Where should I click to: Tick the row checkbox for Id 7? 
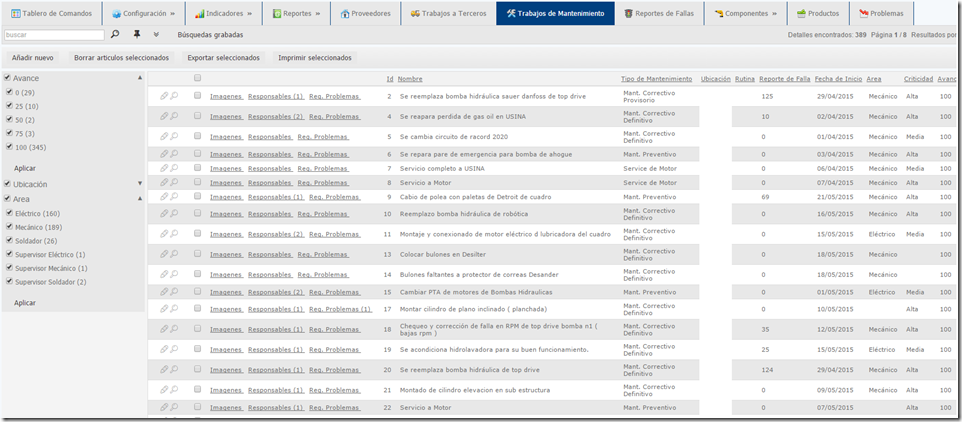pos(197,168)
